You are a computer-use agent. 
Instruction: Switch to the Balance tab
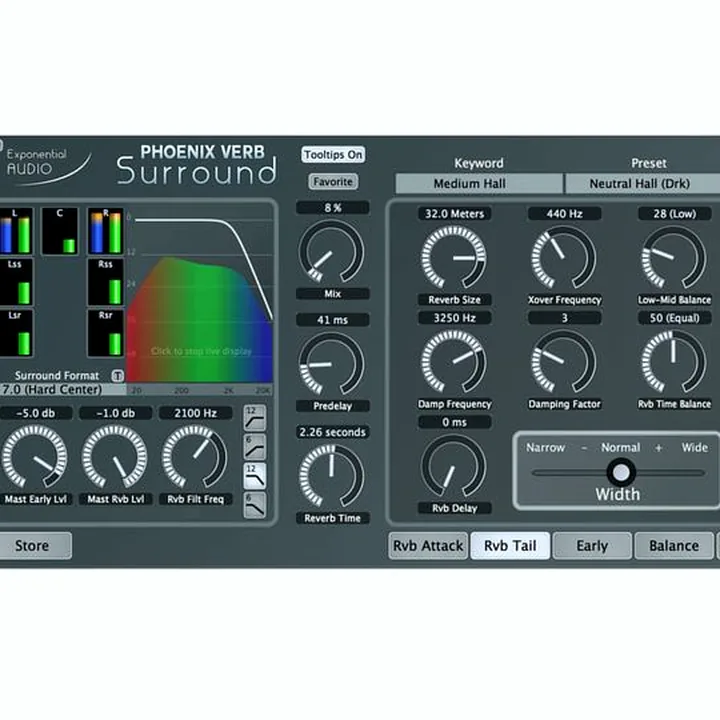[674, 546]
